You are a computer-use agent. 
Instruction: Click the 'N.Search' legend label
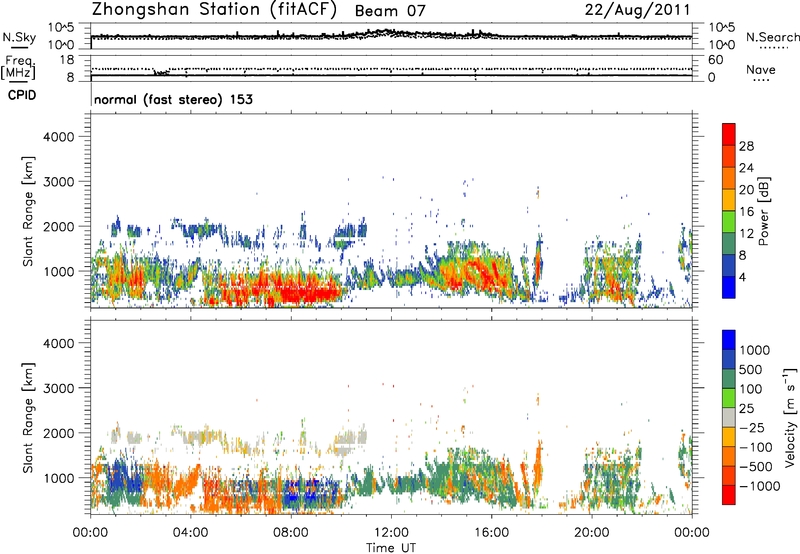[x=772, y=37]
